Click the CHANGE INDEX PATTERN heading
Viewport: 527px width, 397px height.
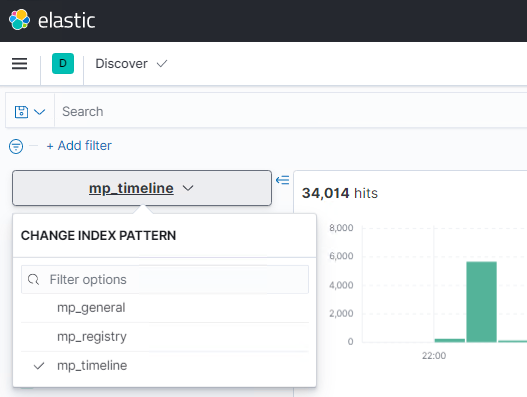coord(98,236)
